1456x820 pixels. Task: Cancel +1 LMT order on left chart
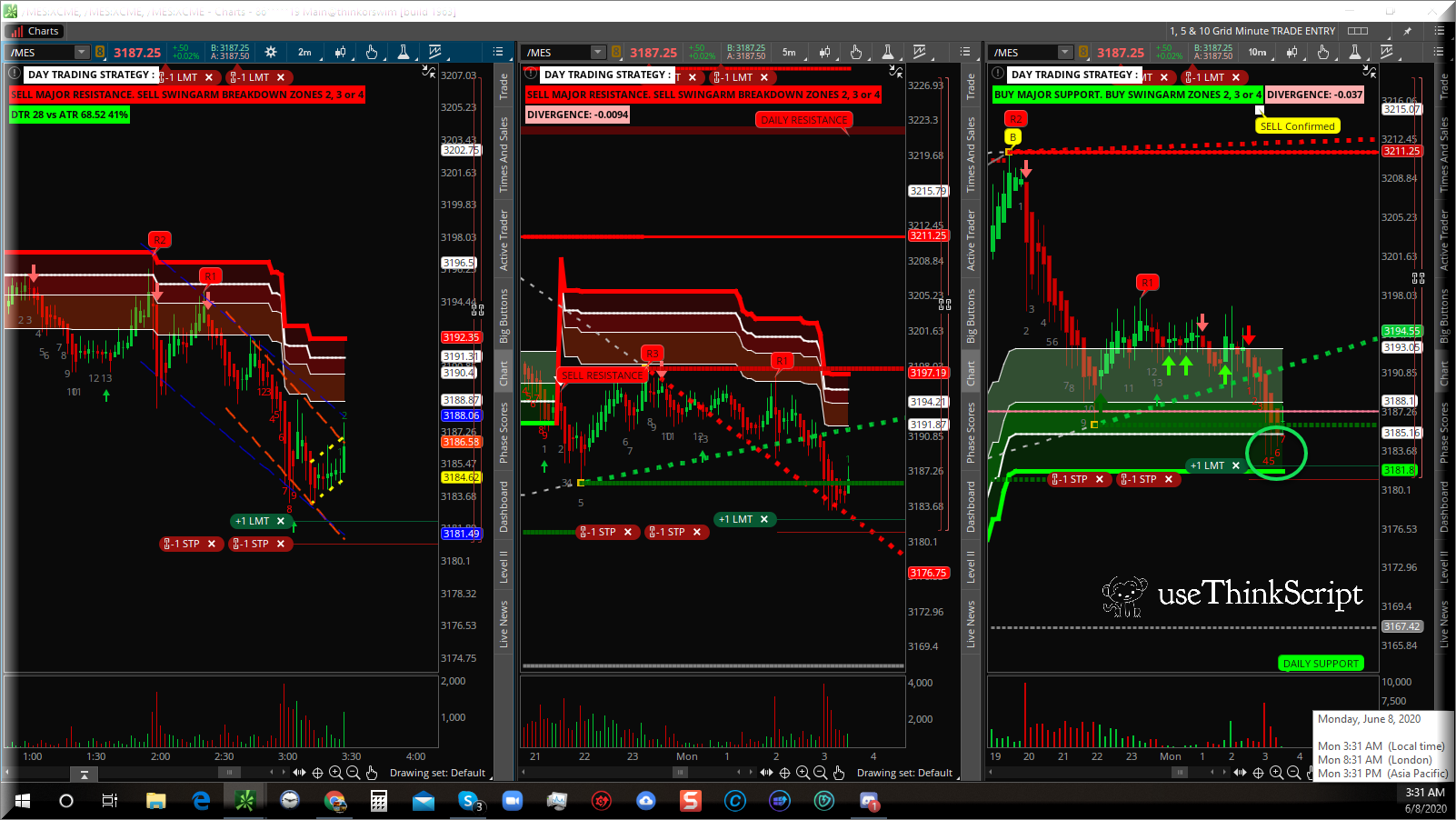pos(281,521)
